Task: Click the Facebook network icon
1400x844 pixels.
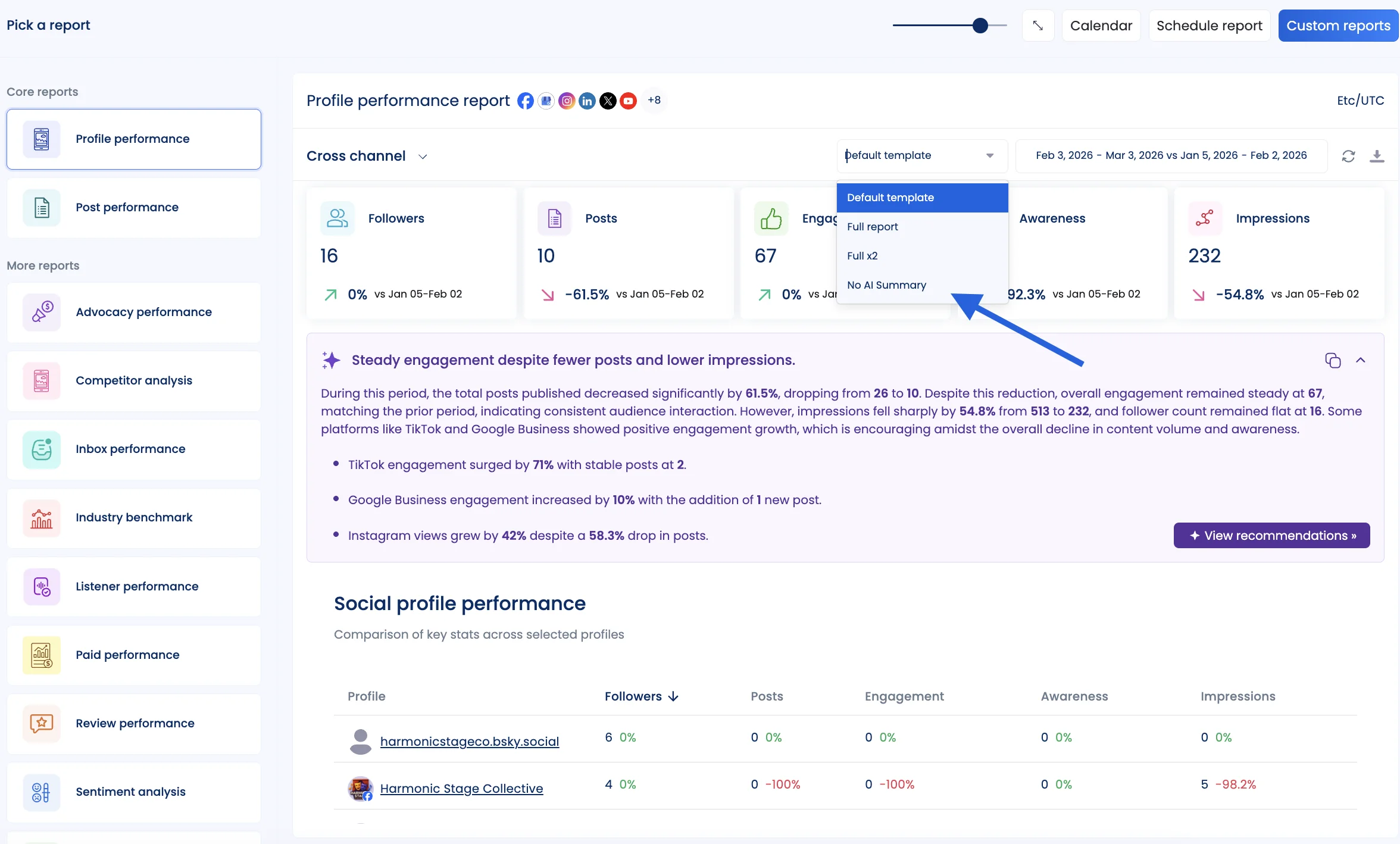Action: 526,101
